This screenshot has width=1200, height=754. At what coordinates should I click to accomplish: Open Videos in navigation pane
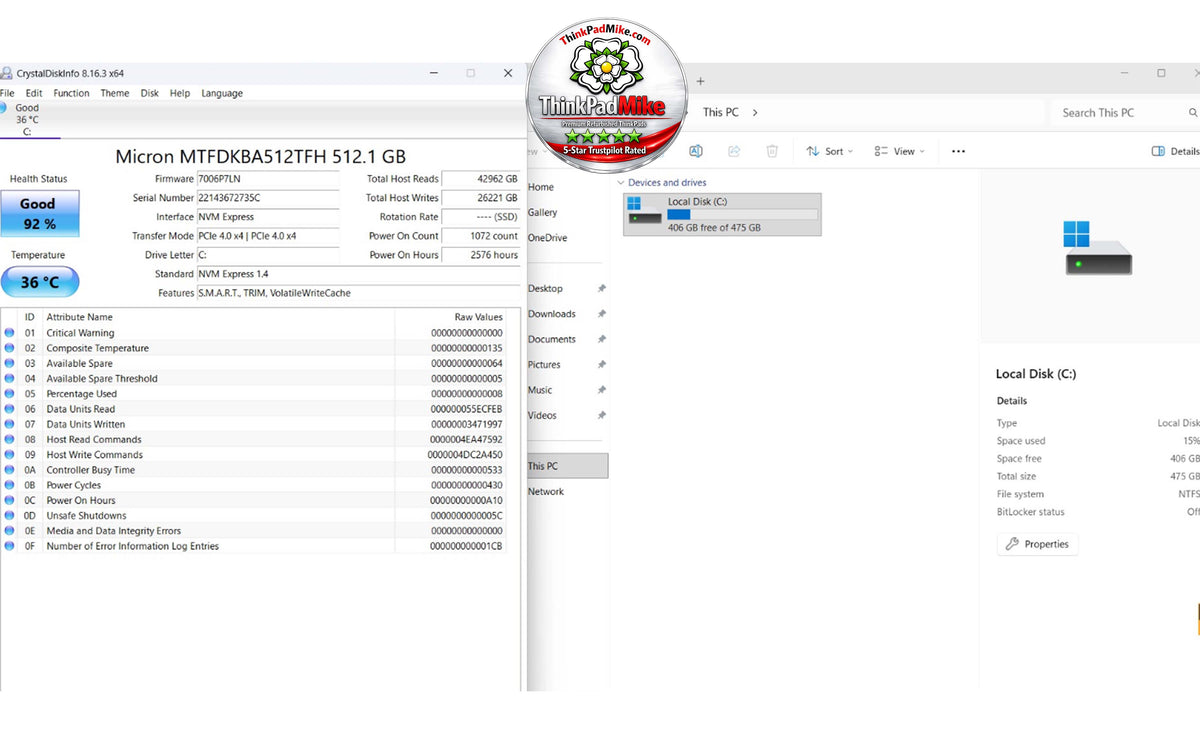[x=543, y=415]
